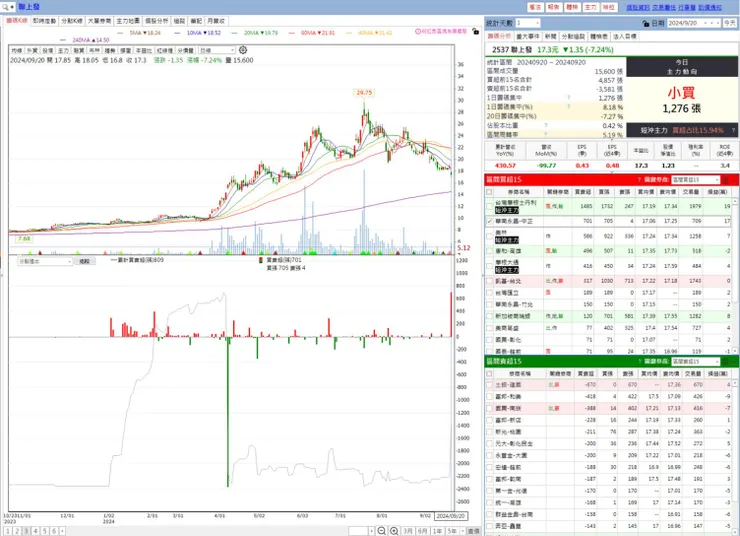Click the zoom-in magnifier below the chart
Image resolution: width=740 pixels, height=536 pixels.
pos(394,531)
